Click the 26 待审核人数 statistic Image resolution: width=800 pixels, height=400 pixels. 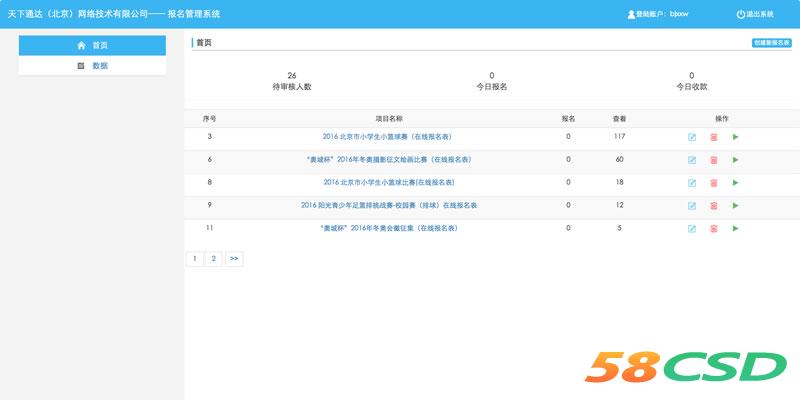click(x=292, y=81)
